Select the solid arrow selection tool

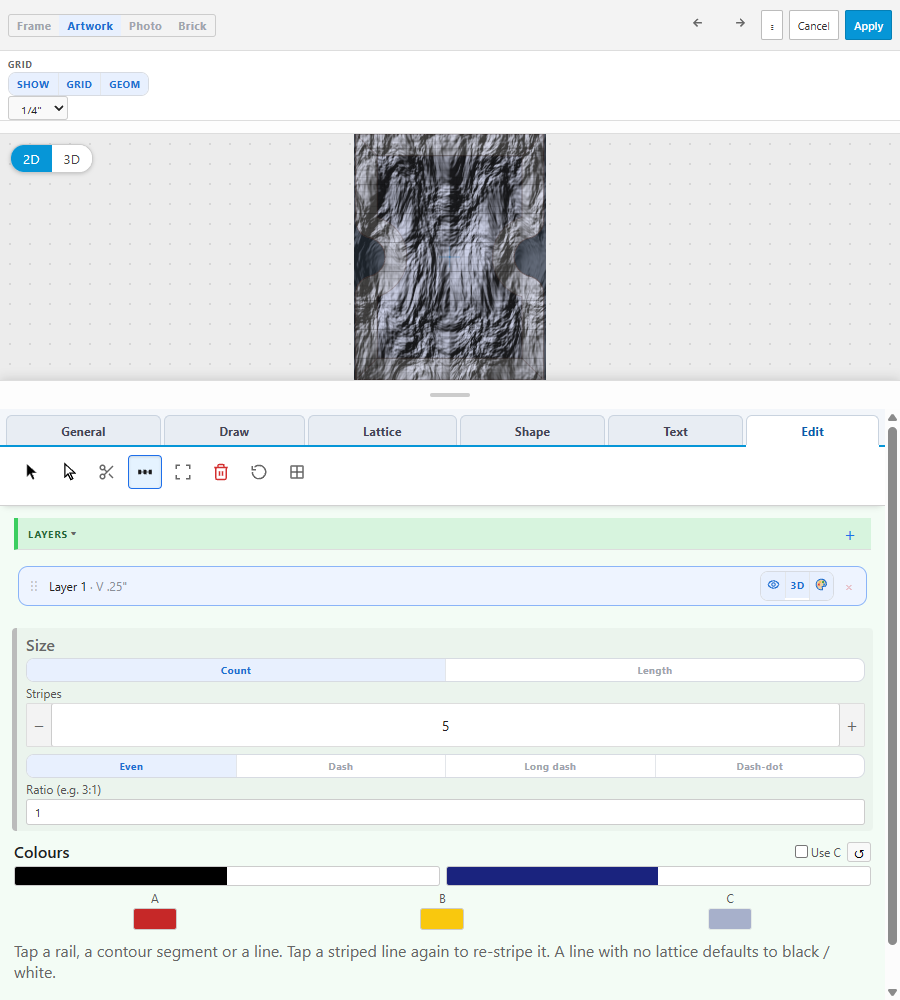tap(31, 472)
